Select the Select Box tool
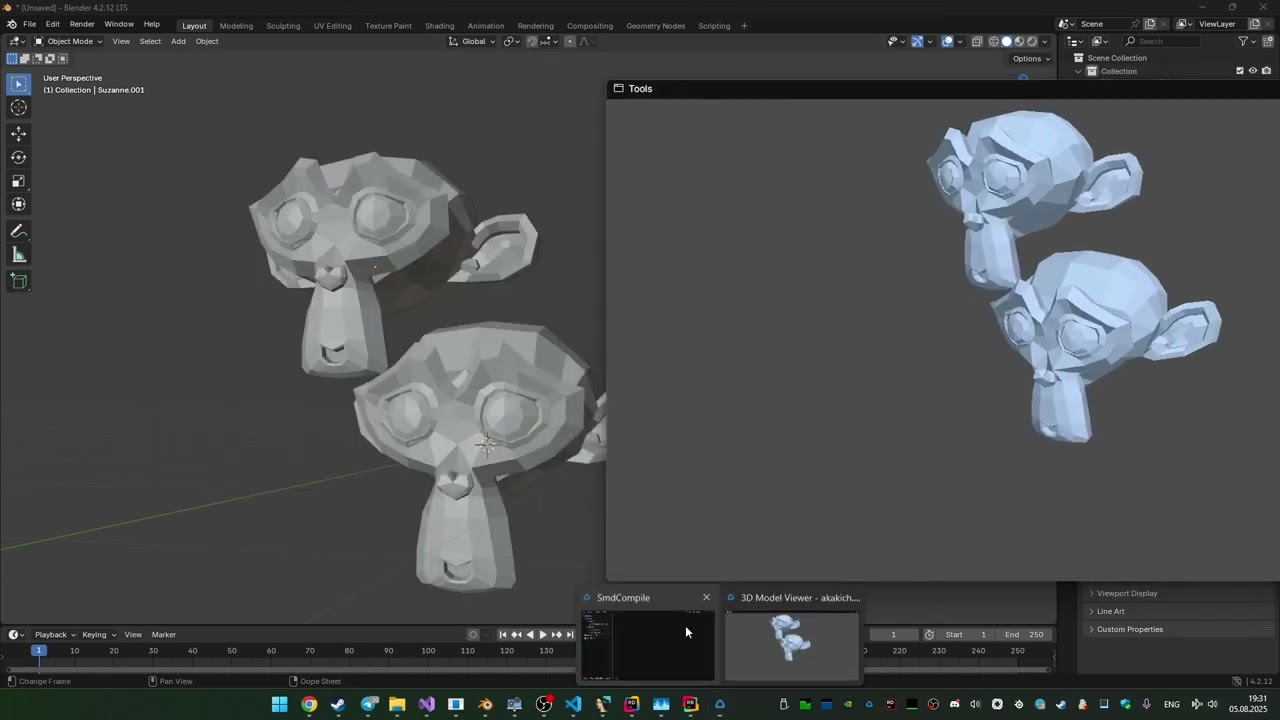This screenshot has height=720, width=1280. click(x=19, y=84)
